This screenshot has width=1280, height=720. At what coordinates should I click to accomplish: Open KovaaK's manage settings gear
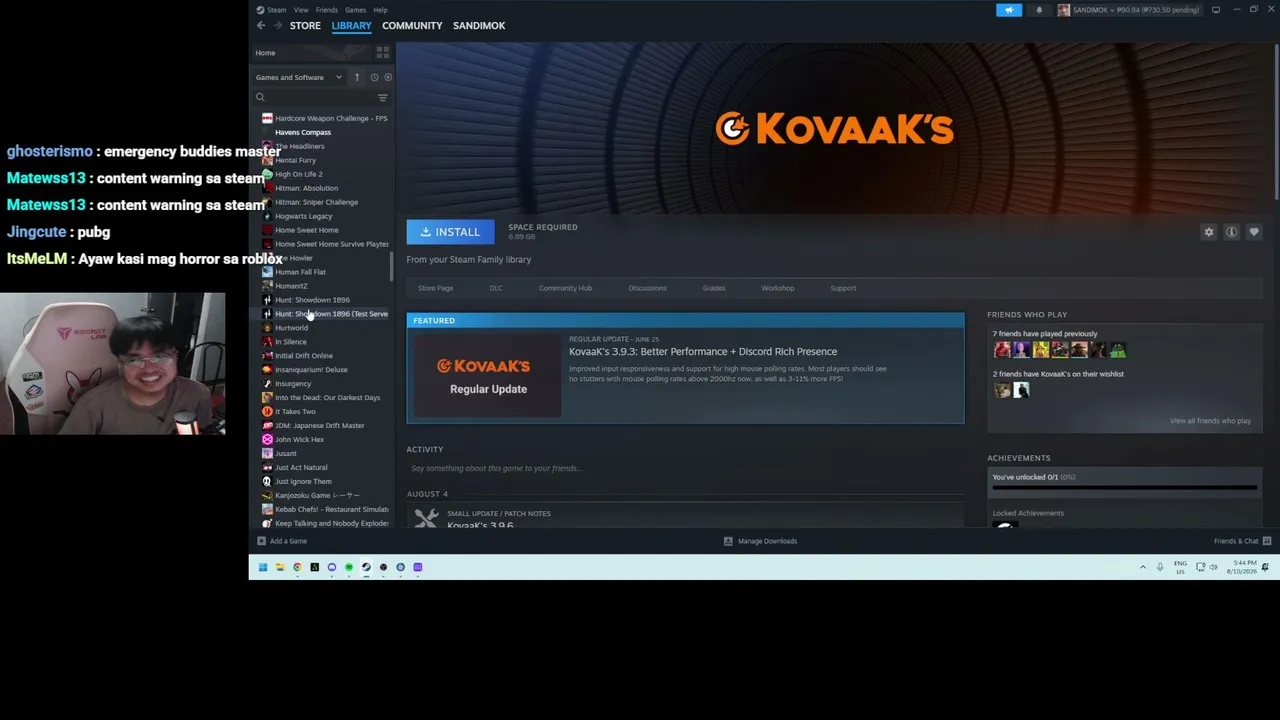[1209, 232]
